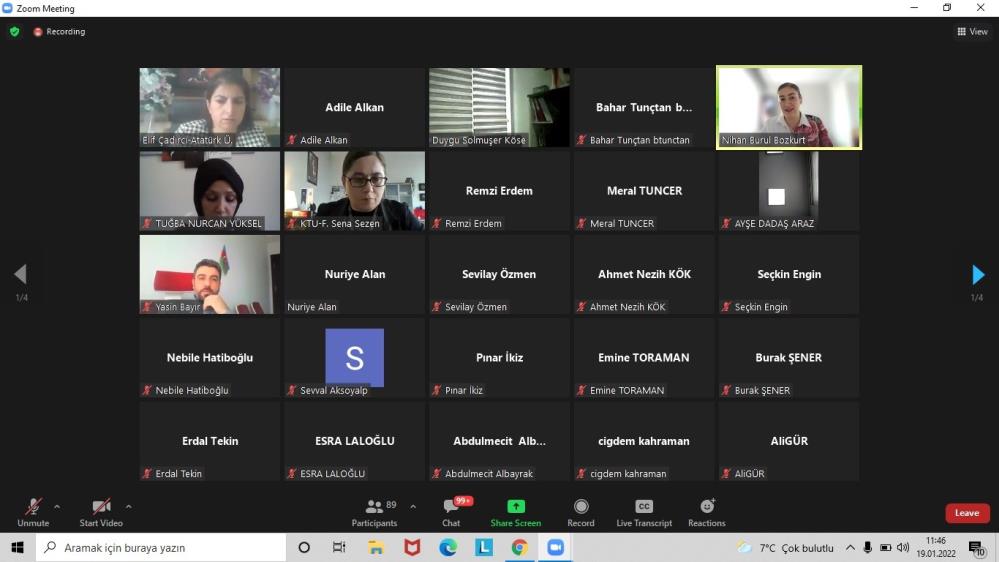The height and width of the screenshot is (562, 999).
Task: Expand audio options arrow beside Unmute
Action: pos(57,506)
